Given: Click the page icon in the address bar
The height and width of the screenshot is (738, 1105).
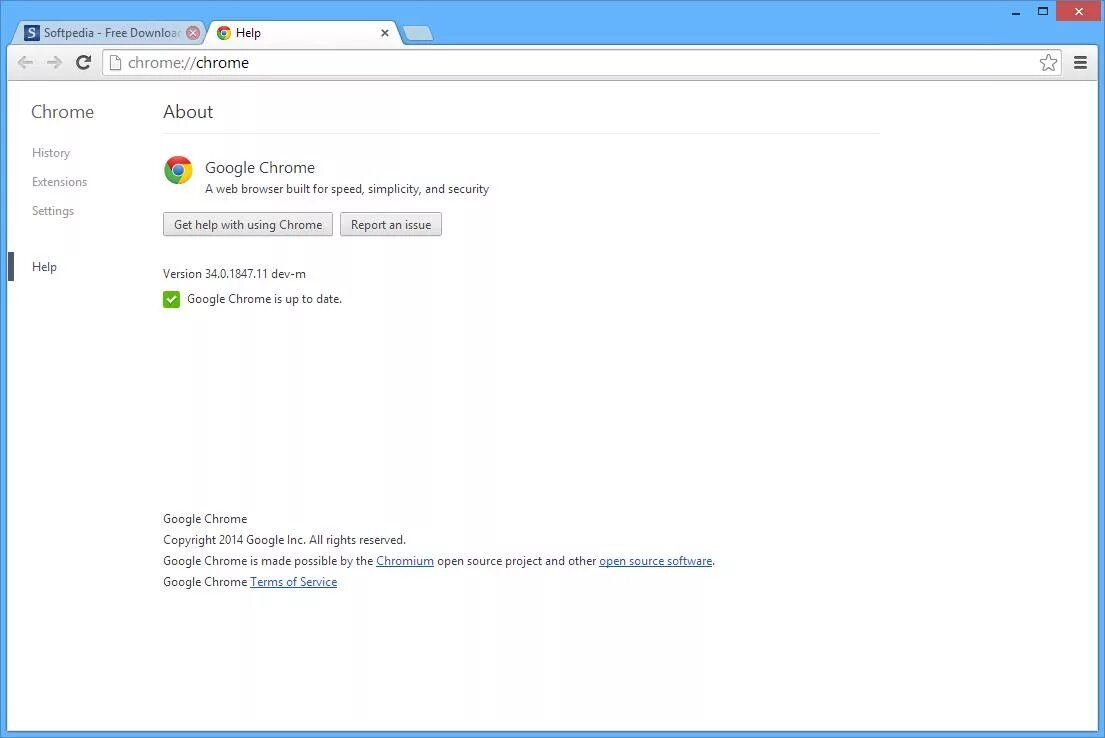Looking at the screenshot, I should (x=116, y=63).
